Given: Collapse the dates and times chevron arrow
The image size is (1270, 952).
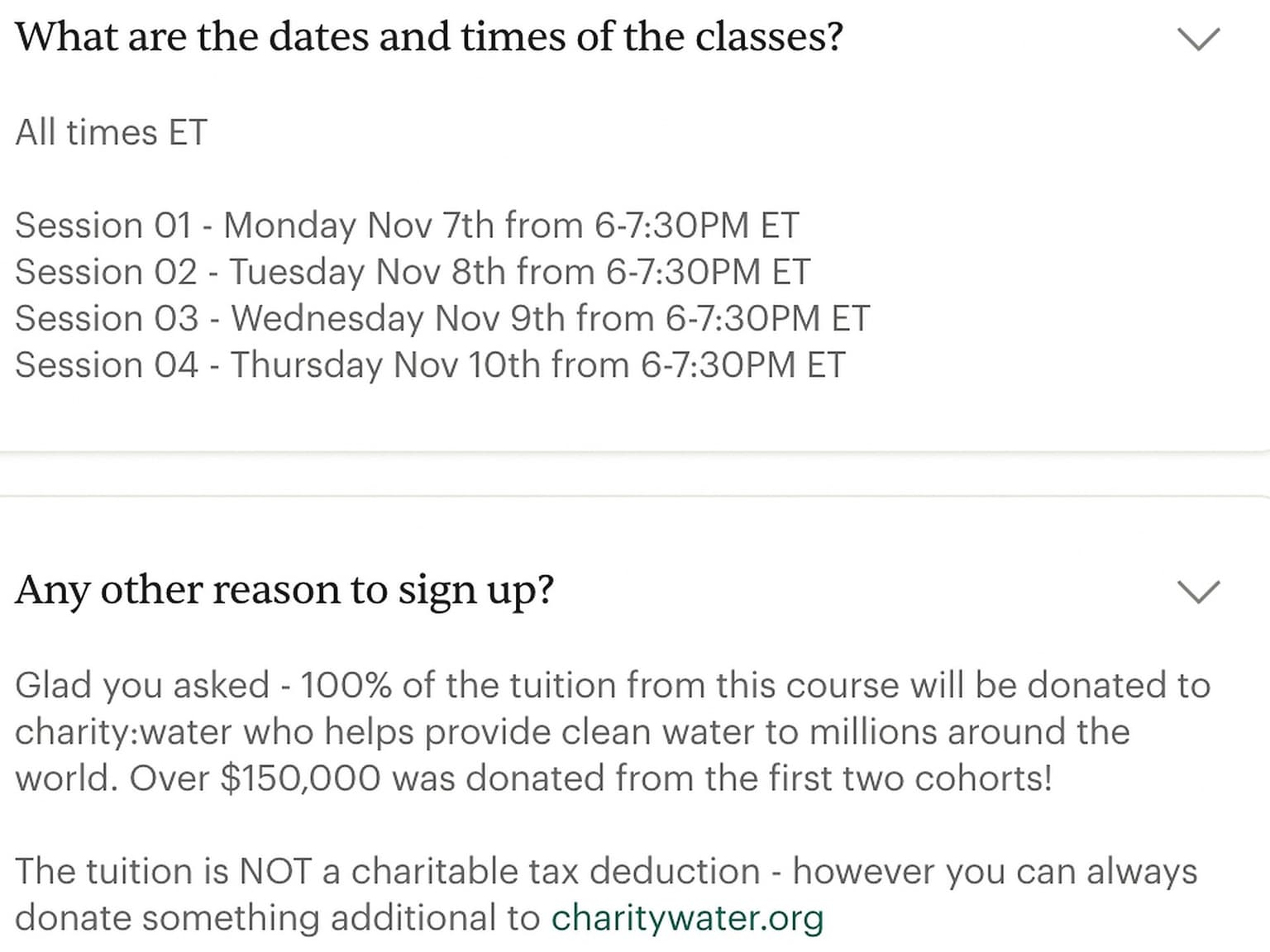Looking at the screenshot, I should 1198,39.
